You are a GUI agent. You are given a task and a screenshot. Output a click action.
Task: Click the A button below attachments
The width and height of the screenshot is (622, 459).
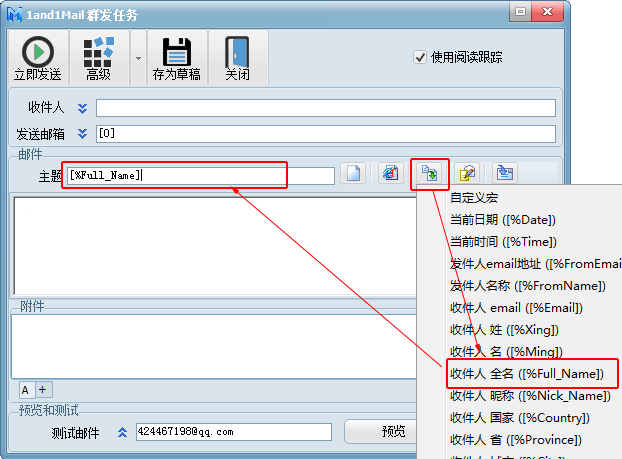pos(25,390)
